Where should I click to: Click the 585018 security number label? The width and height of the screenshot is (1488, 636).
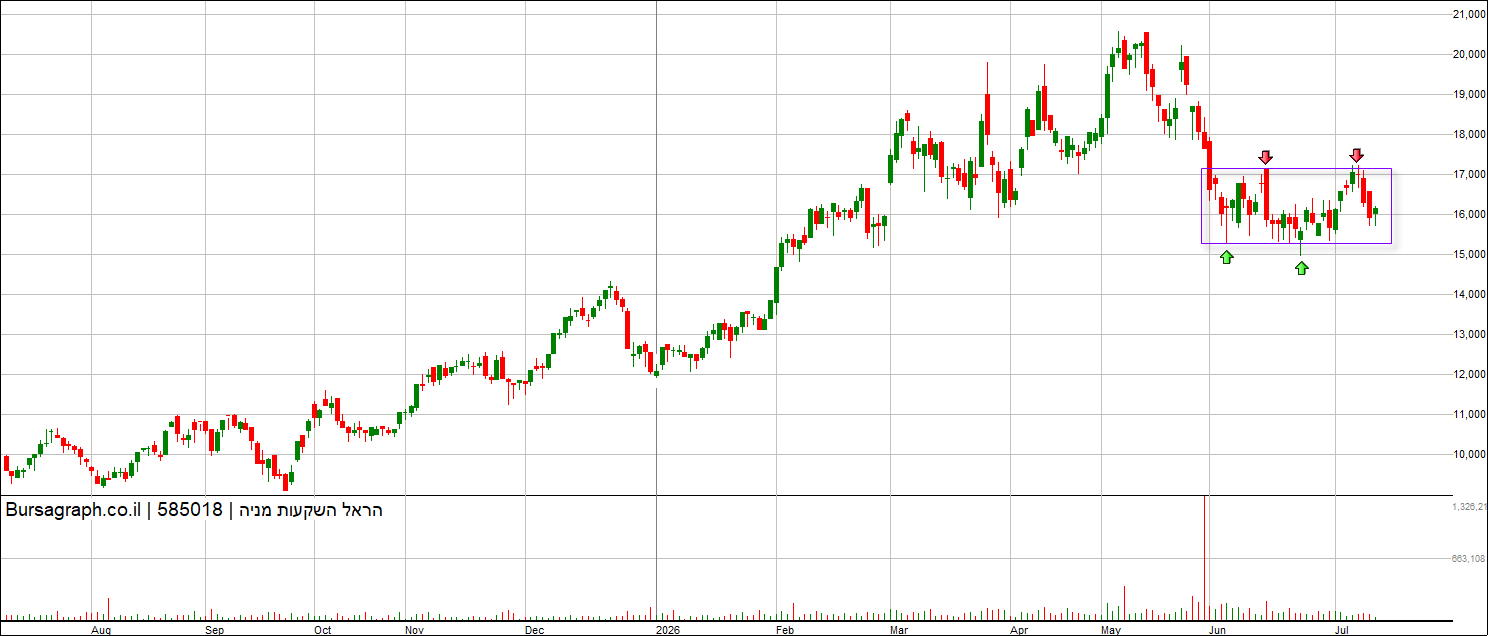(x=190, y=510)
